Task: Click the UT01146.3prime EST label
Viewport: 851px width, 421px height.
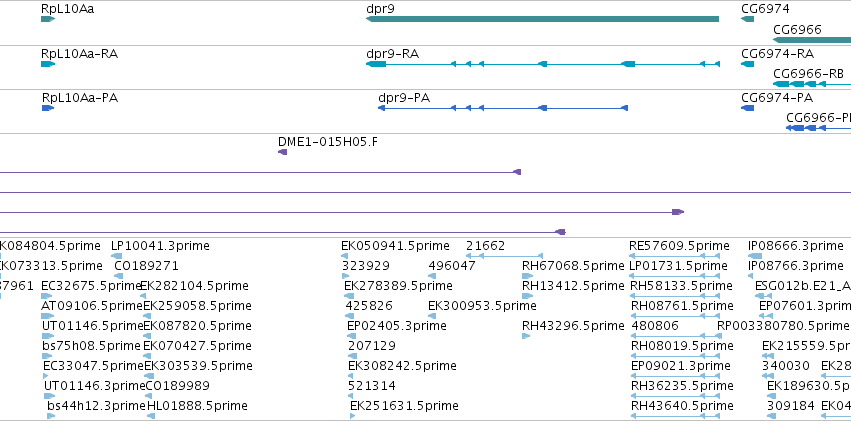Action: coord(94,386)
